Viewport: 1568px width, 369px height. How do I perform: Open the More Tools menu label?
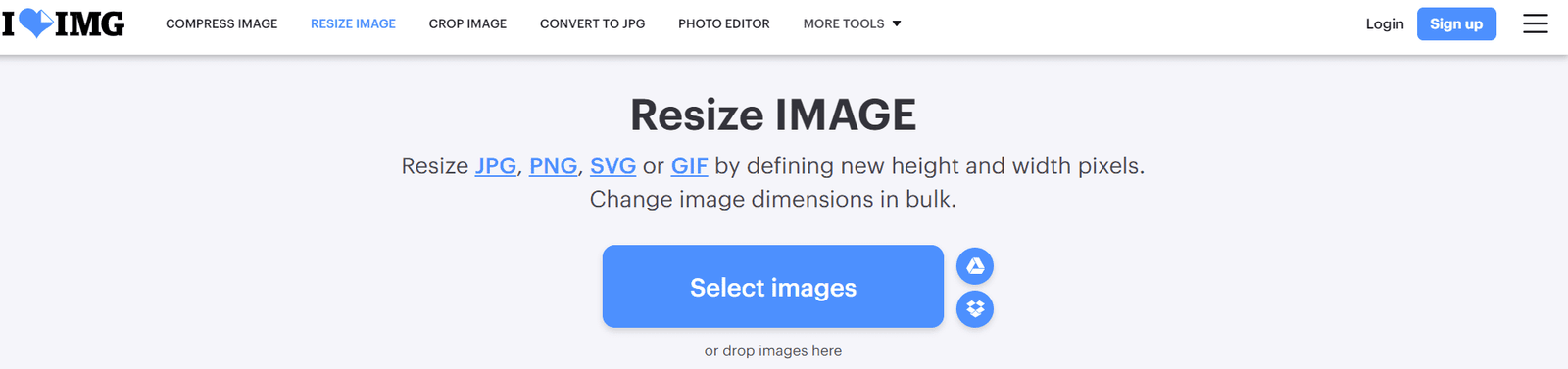(844, 23)
